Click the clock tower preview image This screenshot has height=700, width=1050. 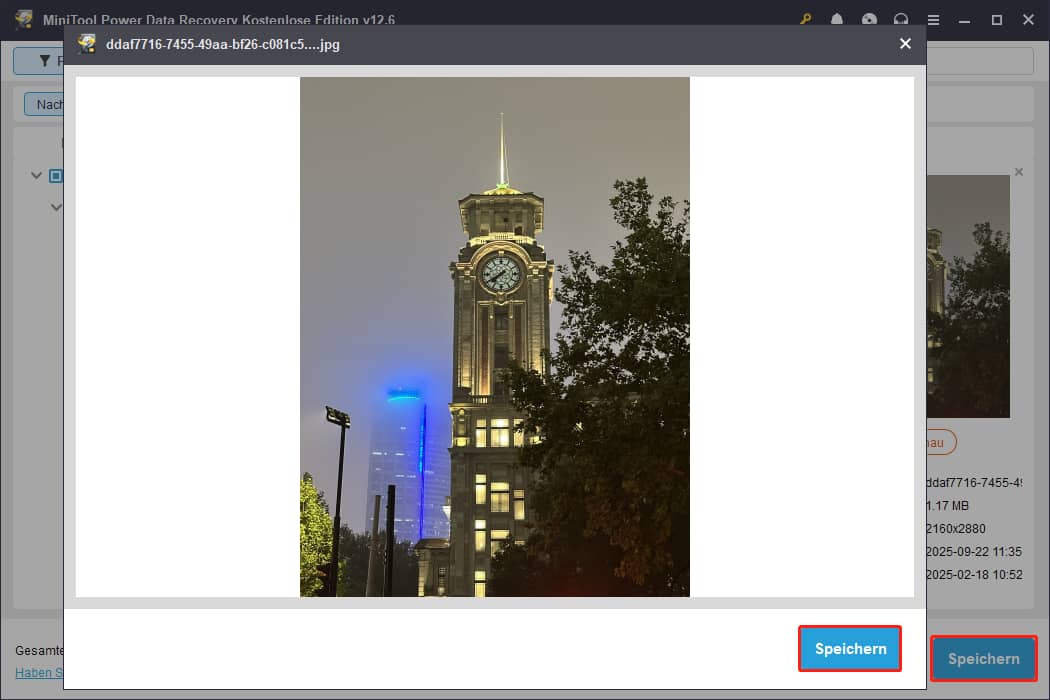click(x=494, y=336)
